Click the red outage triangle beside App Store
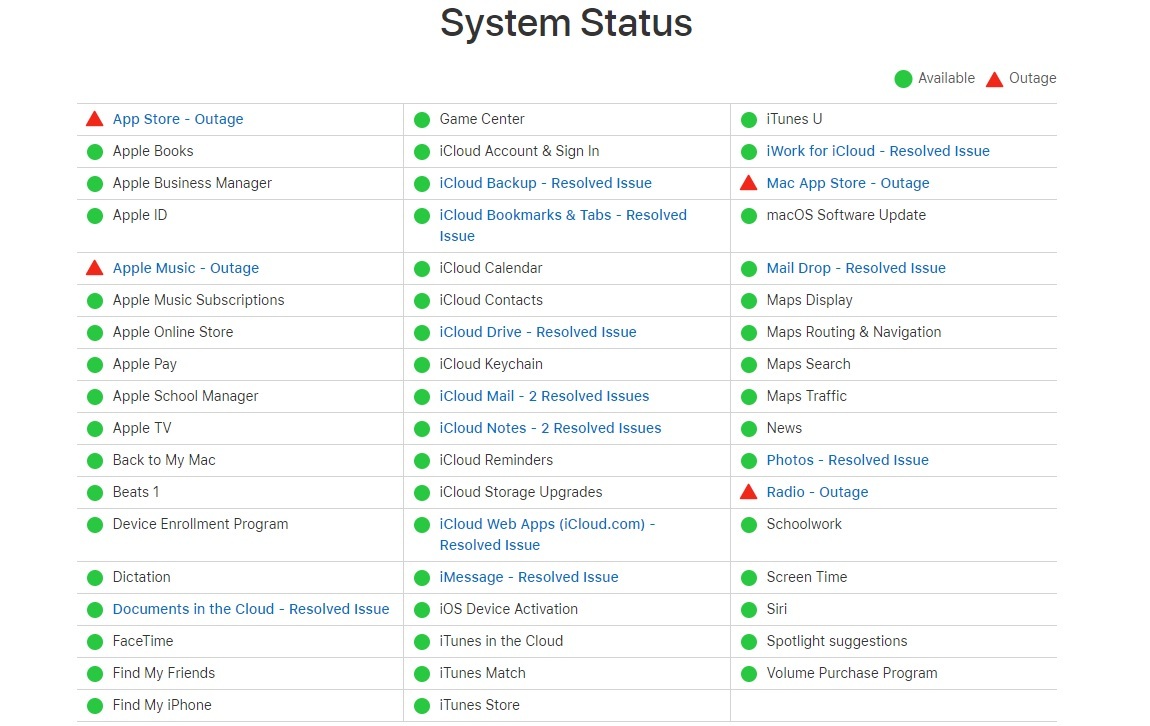 [x=95, y=118]
